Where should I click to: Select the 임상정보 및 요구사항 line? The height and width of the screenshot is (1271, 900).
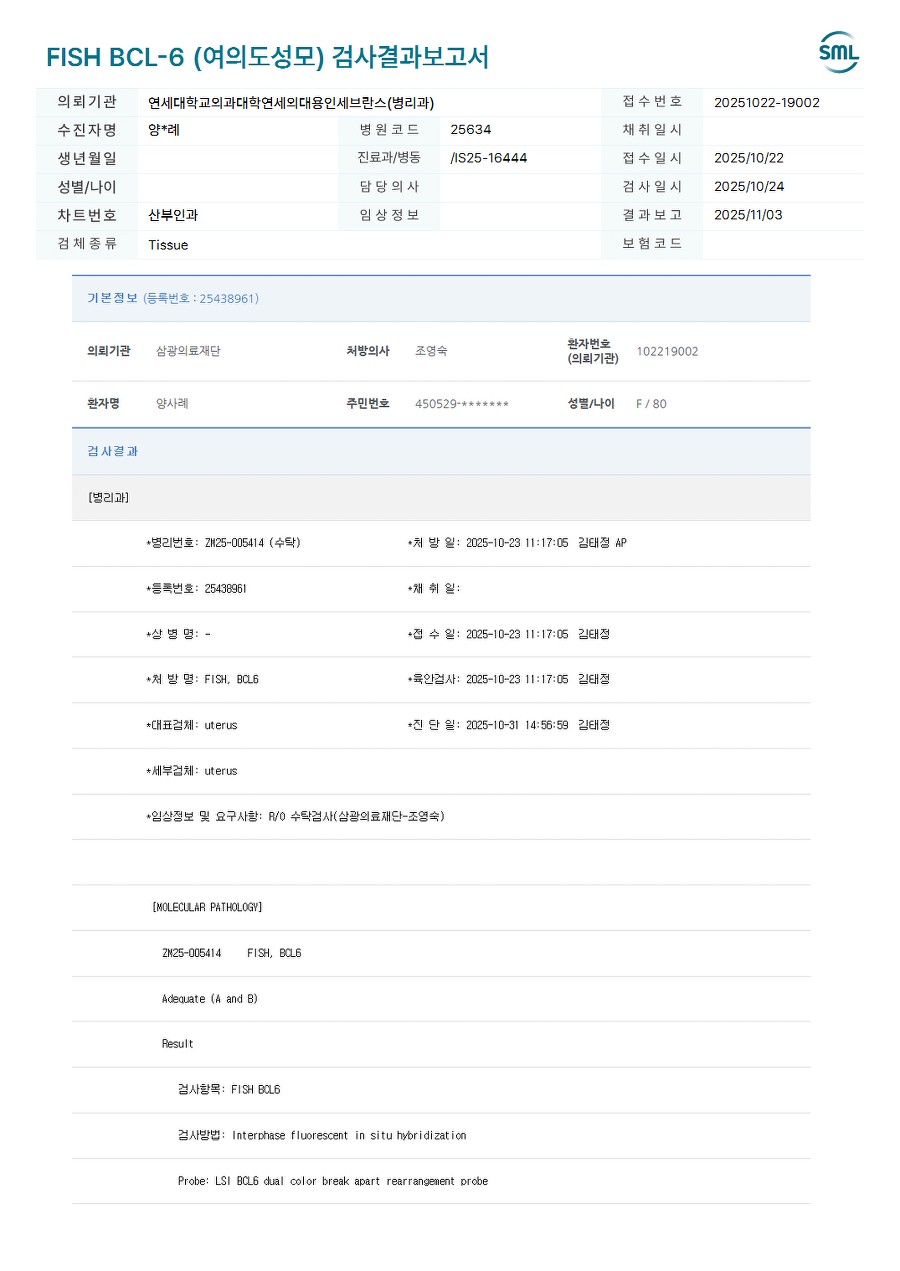pos(295,816)
